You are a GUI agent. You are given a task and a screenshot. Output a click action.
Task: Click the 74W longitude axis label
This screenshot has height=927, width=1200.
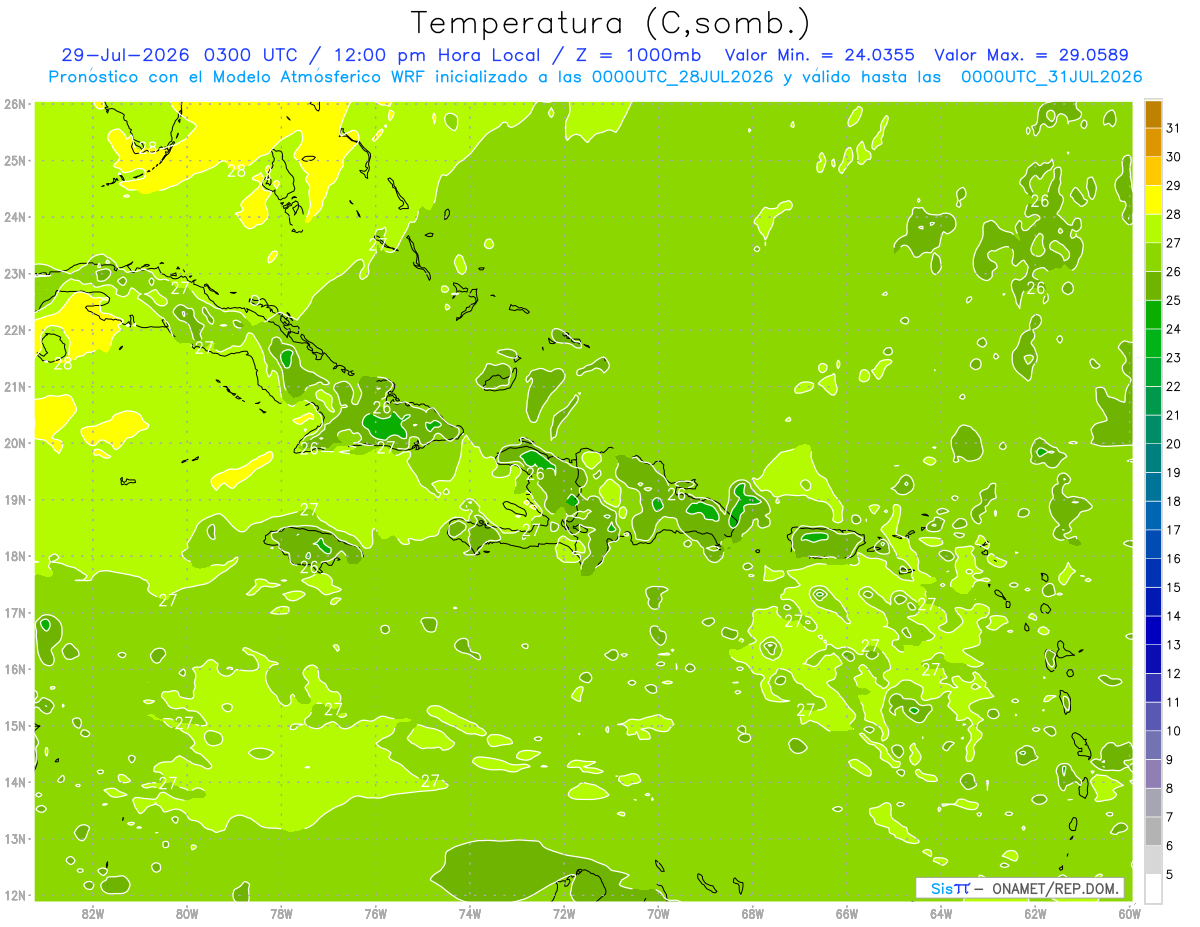pyautogui.click(x=470, y=913)
